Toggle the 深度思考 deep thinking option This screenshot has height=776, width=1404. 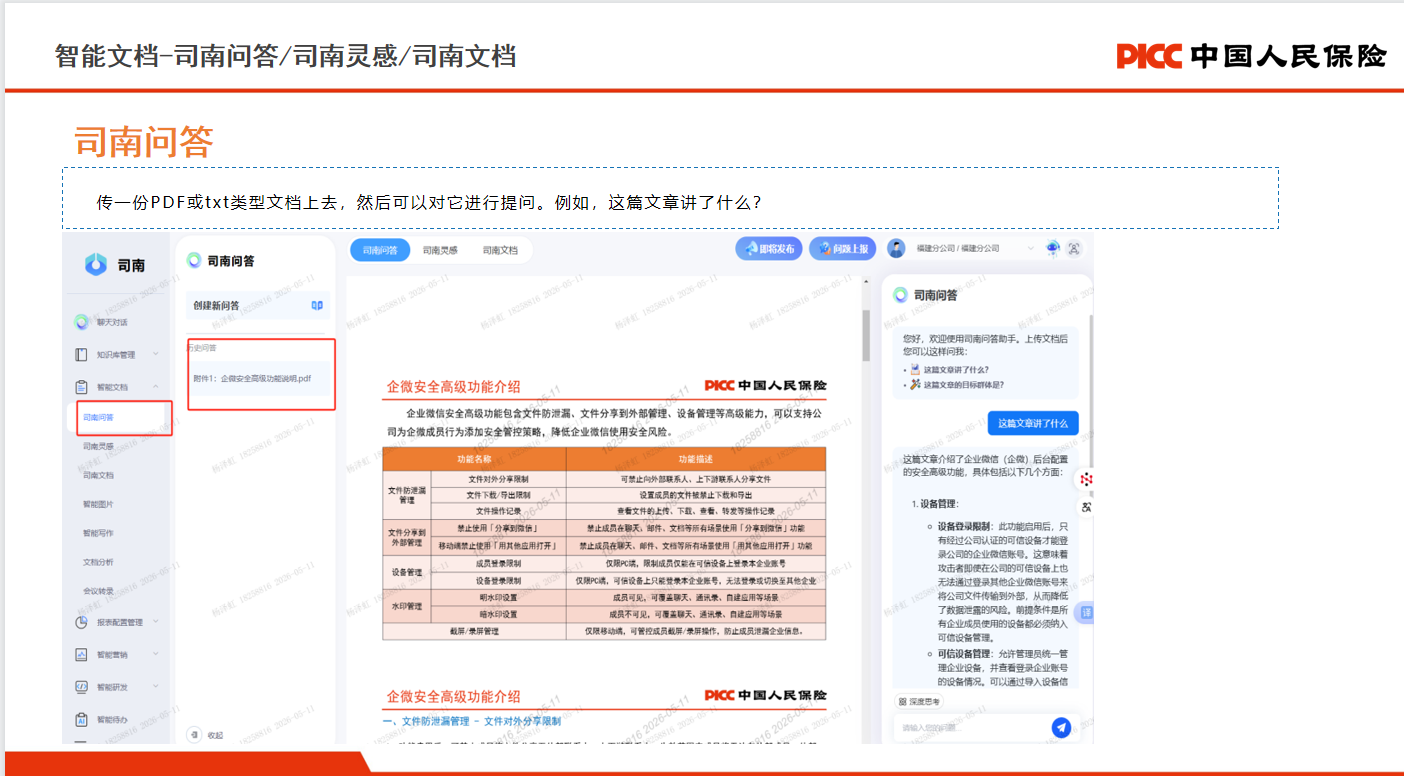[918, 702]
